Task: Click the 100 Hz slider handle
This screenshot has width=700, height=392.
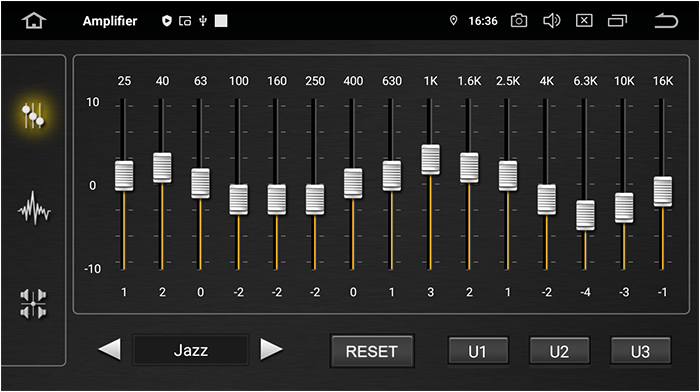Action: pos(239,200)
